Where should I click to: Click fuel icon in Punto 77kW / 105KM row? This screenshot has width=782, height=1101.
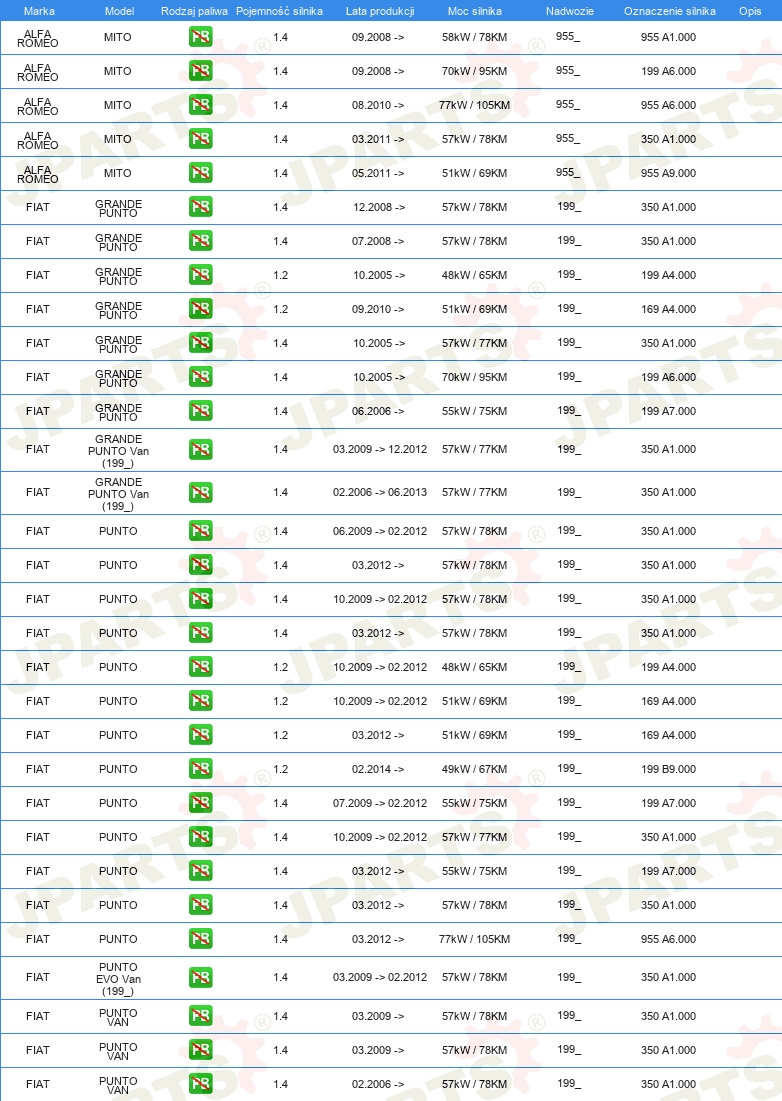pos(201,939)
